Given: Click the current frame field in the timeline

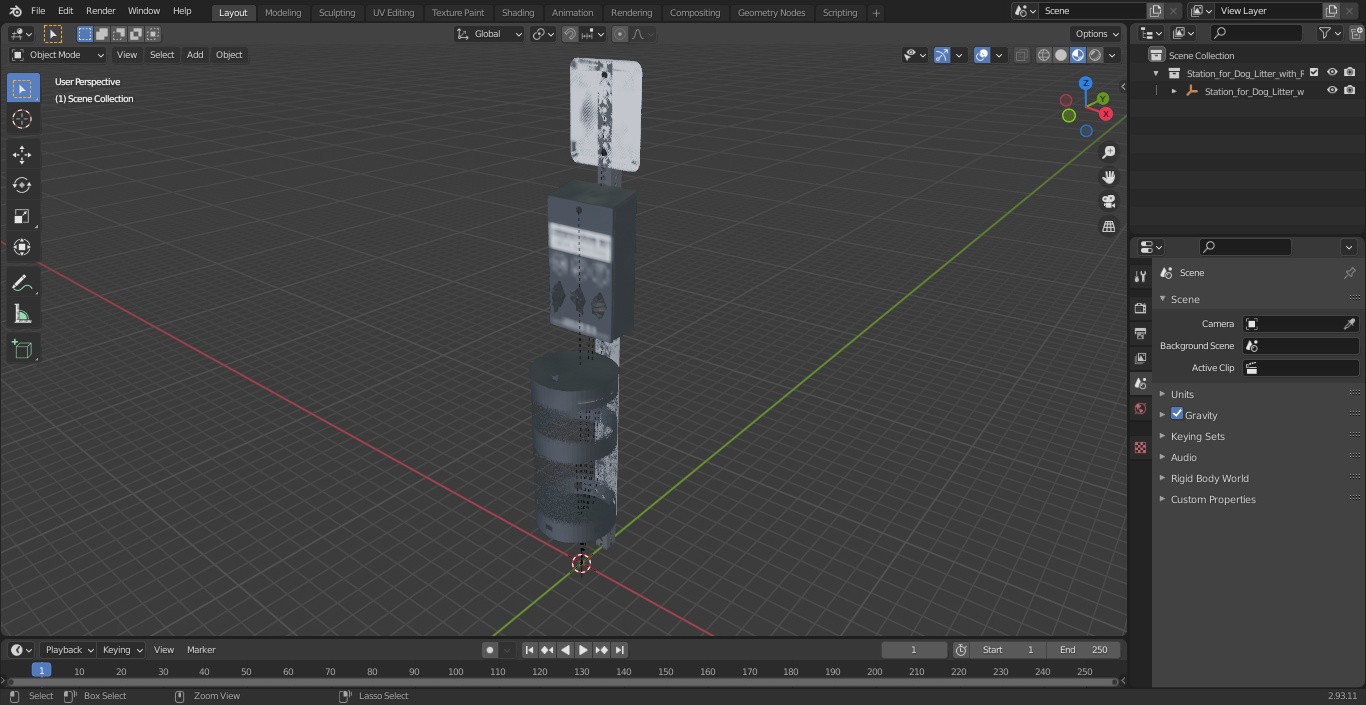Looking at the screenshot, I should [x=914, y=650].
